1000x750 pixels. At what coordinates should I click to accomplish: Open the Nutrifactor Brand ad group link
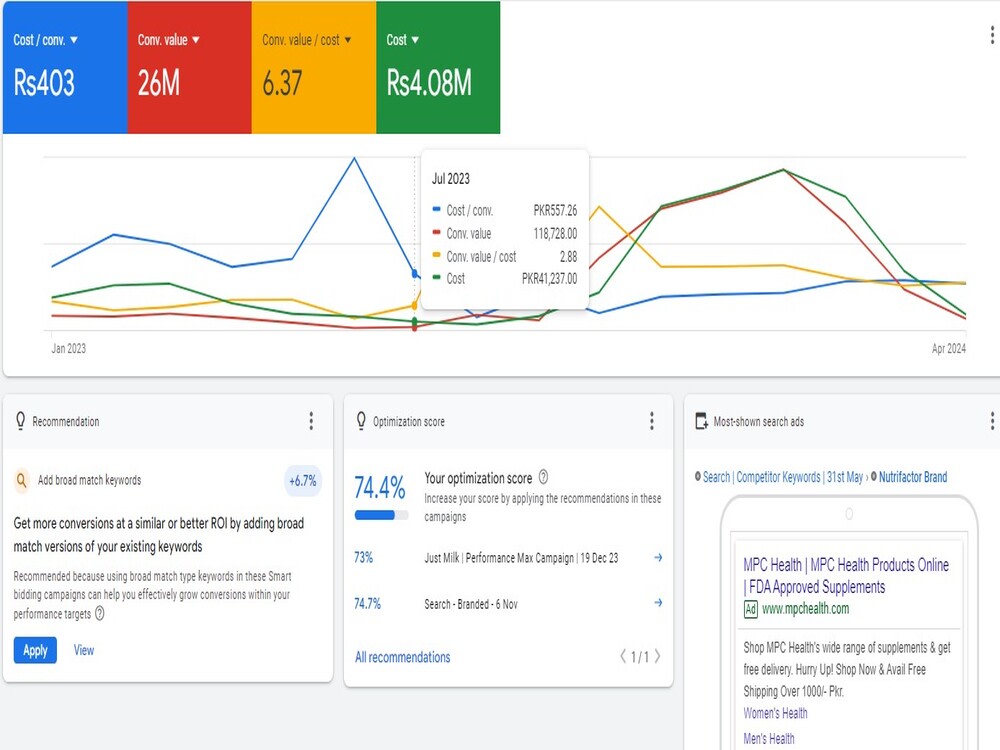[x=913, y=477]
